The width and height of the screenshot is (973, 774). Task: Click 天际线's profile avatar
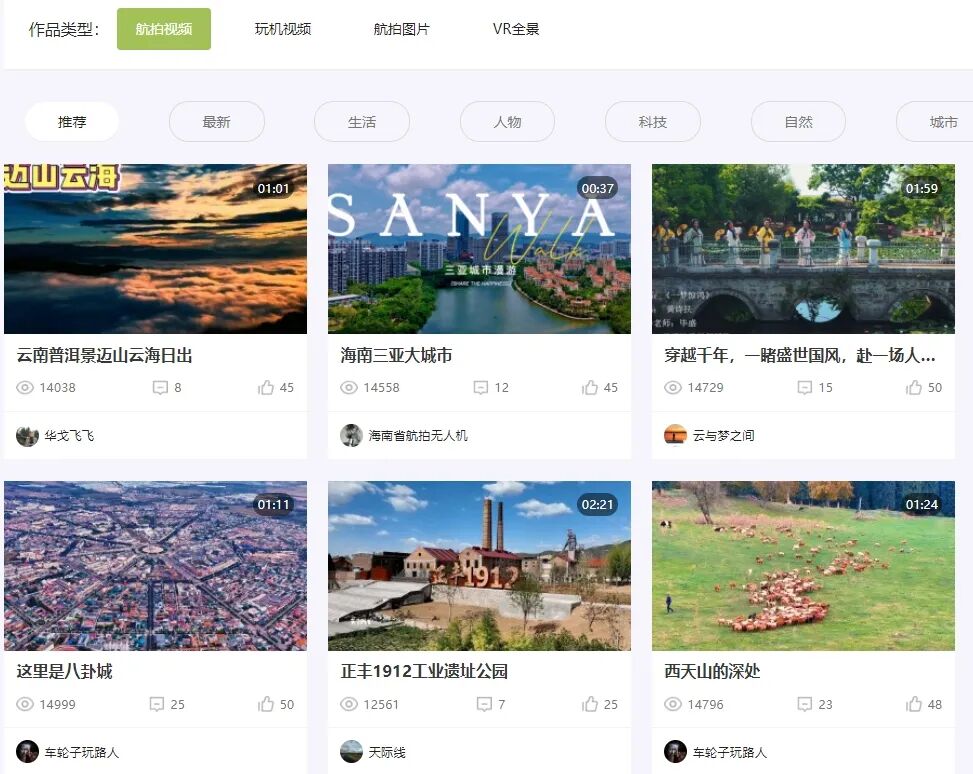point(349,751)
